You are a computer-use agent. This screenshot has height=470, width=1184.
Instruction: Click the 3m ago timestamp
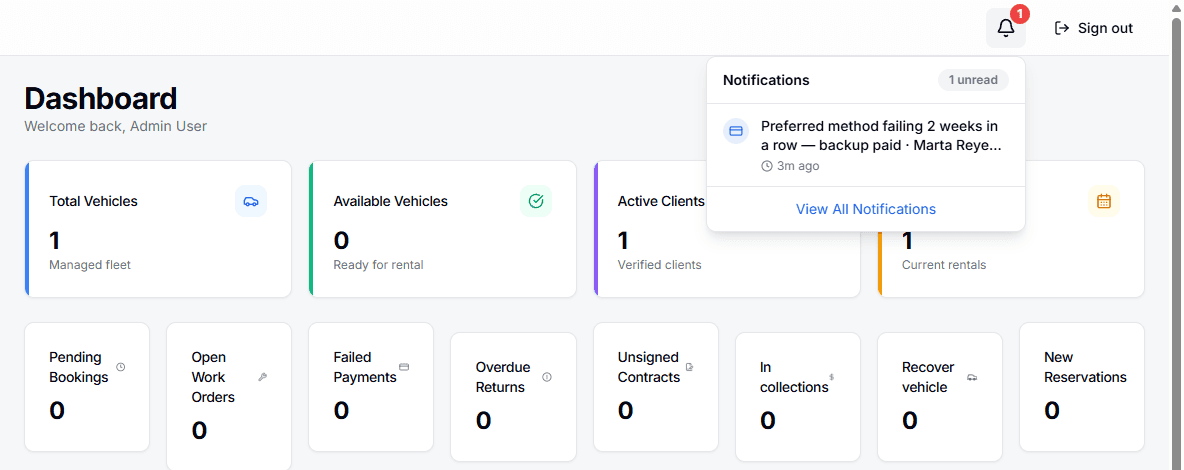click(x=797, y=166)
